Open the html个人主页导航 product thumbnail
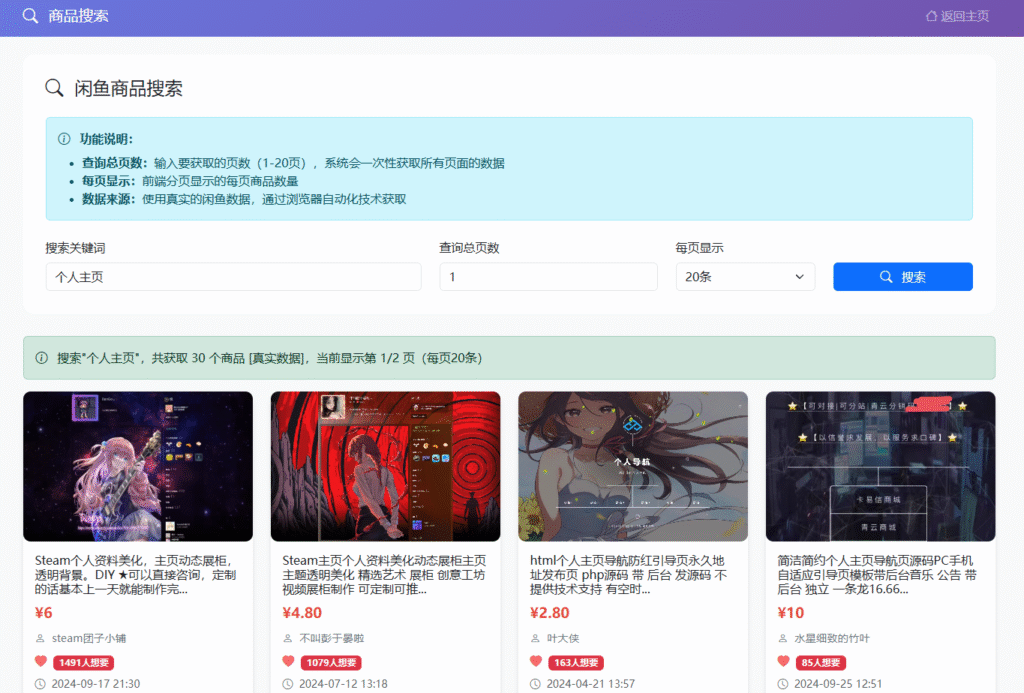 click(x=633, y=466)
